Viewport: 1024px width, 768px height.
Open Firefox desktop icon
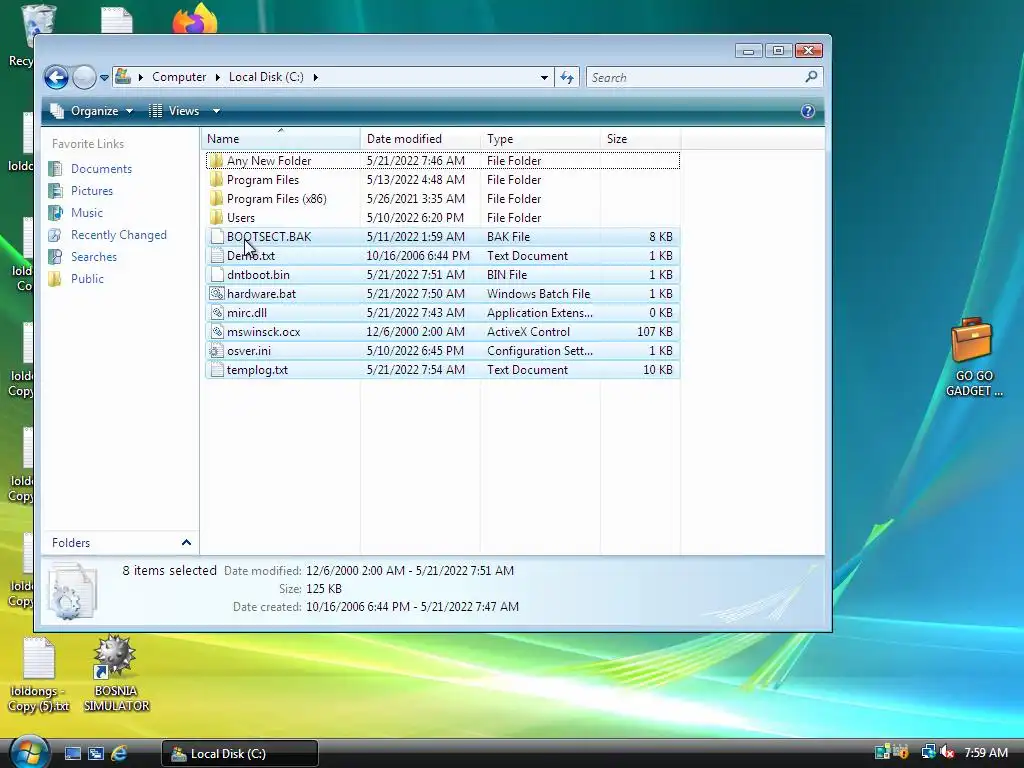pyautogui.click(x=195, y=18)
